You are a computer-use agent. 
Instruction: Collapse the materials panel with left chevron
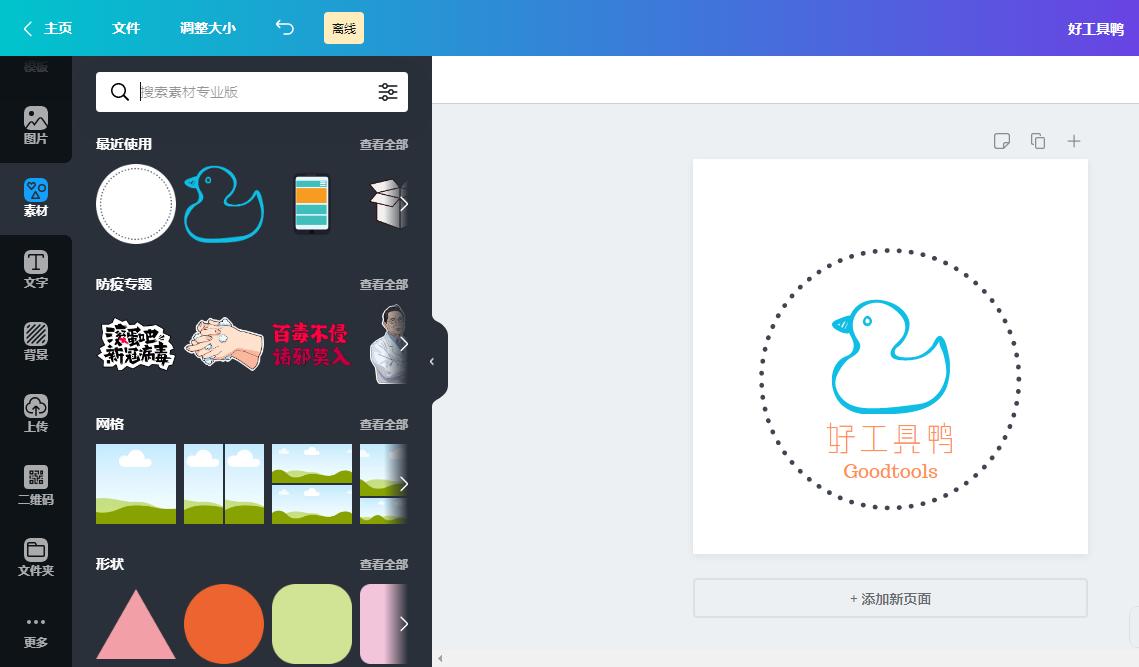(x=432, y=362)
